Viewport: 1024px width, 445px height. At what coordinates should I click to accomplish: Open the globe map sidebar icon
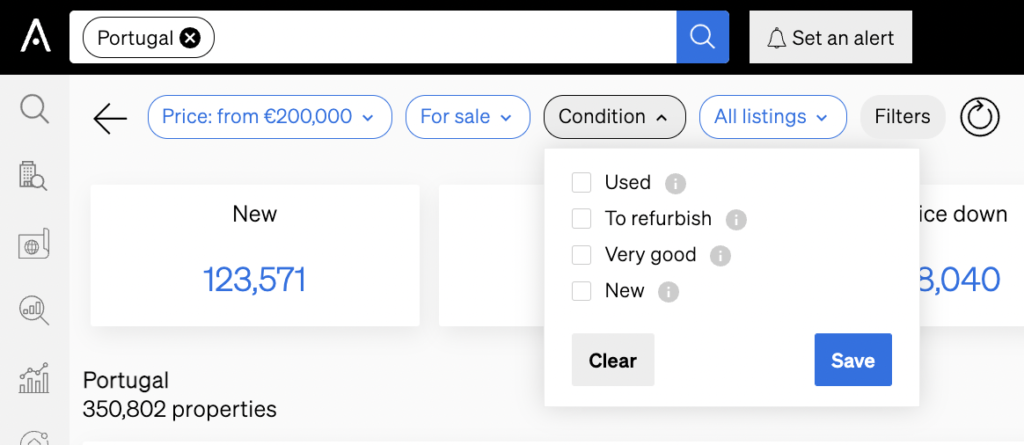[x=34, y=244]
